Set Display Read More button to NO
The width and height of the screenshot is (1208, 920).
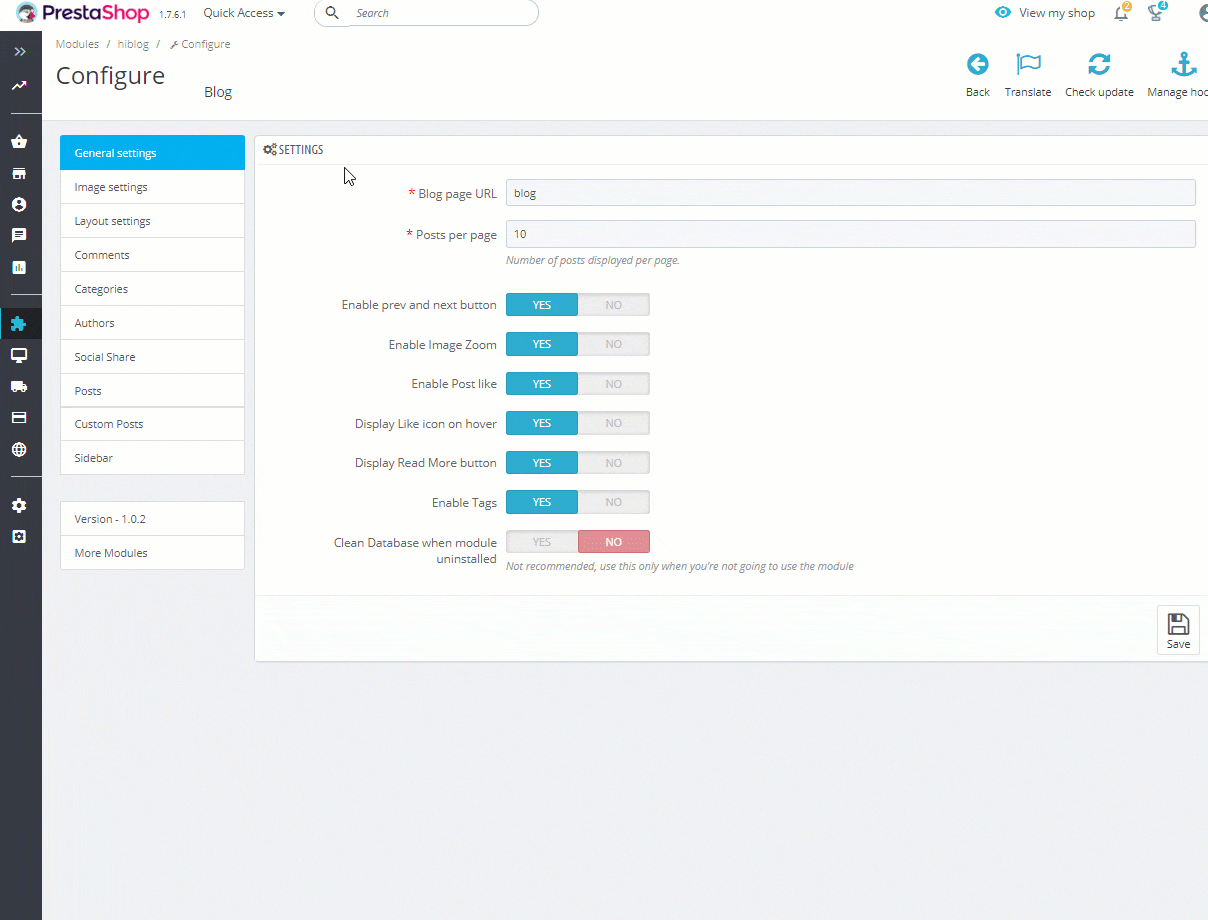point(614,463)
